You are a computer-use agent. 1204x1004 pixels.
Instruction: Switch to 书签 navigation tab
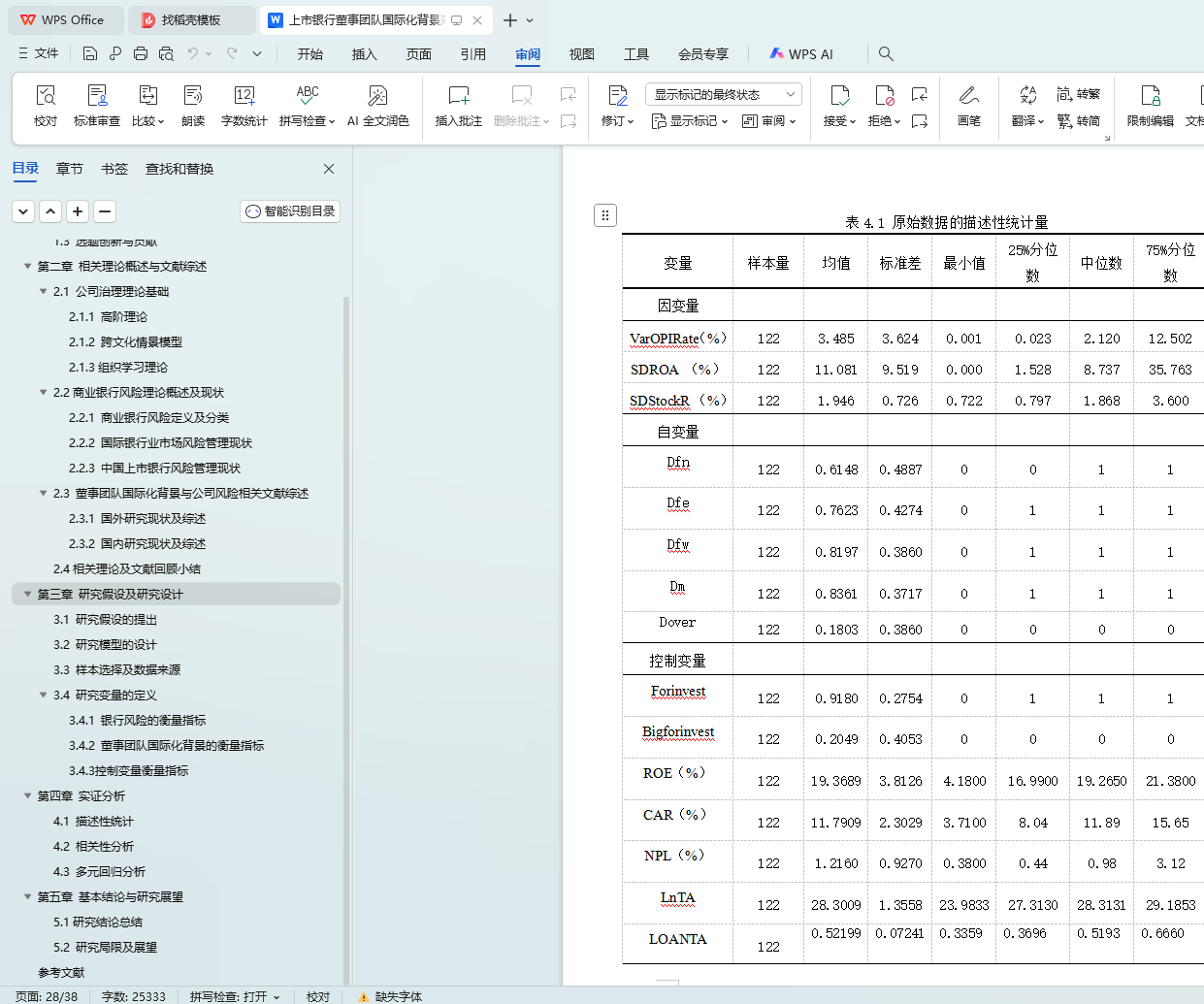[114, 169]
